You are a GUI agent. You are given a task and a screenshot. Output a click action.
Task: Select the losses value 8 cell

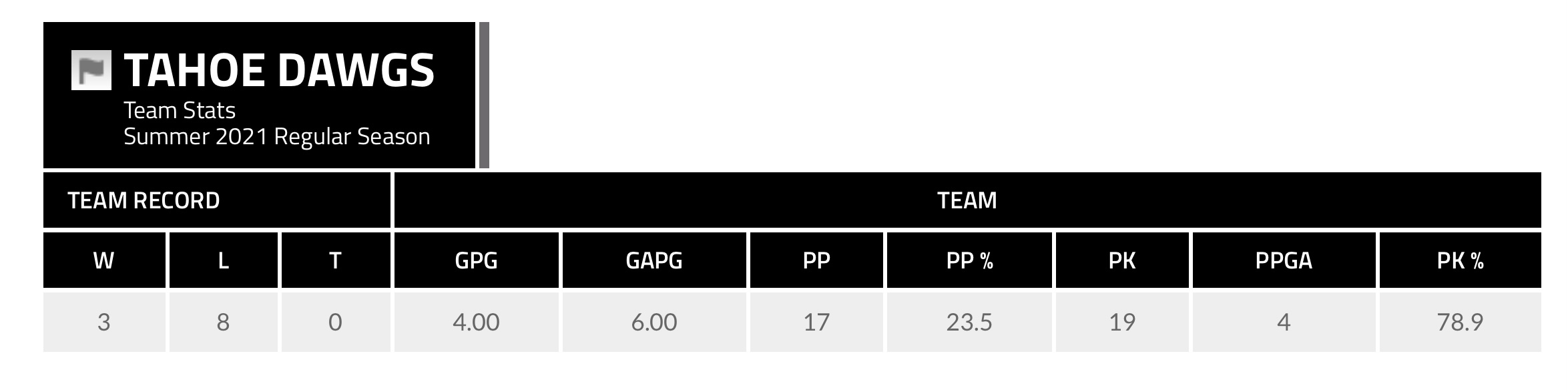(x=223, y=322)
